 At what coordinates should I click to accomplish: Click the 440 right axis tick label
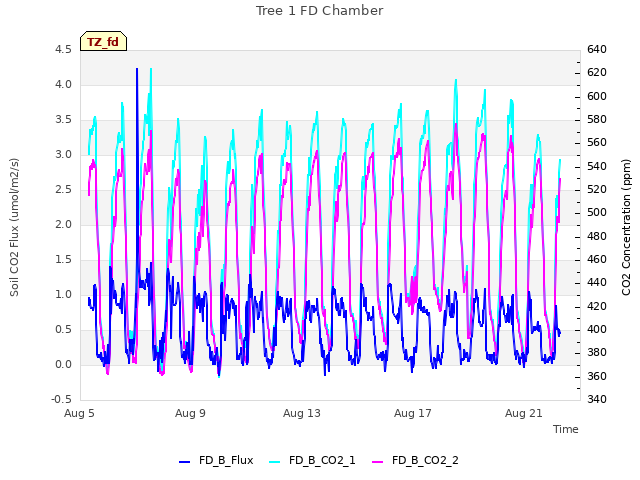pyautogui.click(x=597, y=283)
